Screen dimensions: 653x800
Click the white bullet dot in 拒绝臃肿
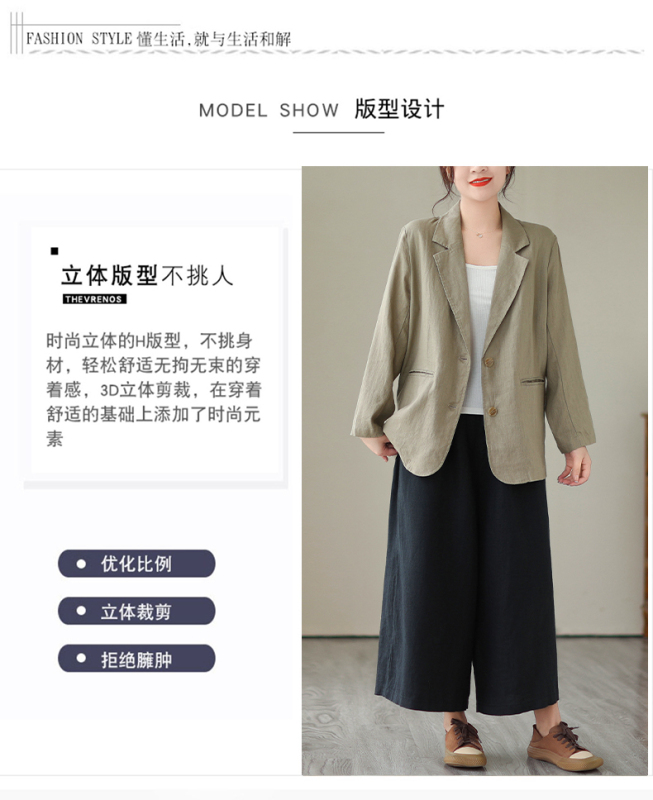81,658
